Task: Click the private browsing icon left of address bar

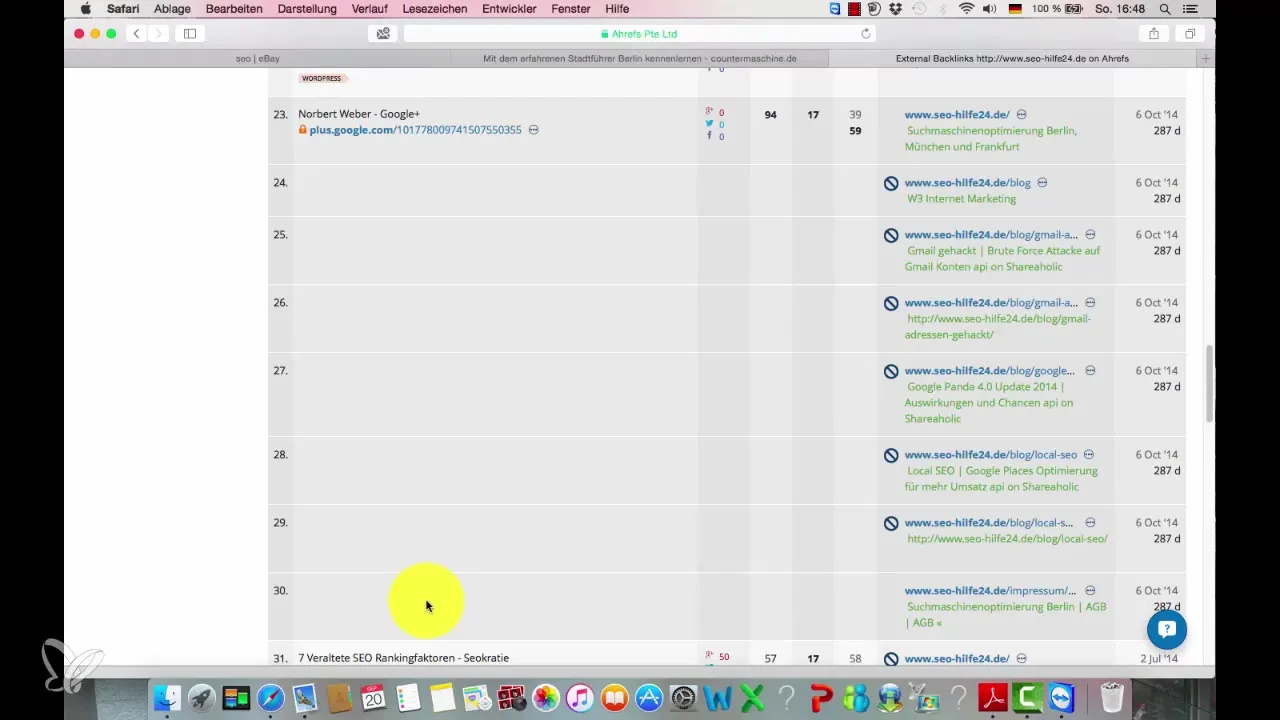Action: click(x=383, y=33)
